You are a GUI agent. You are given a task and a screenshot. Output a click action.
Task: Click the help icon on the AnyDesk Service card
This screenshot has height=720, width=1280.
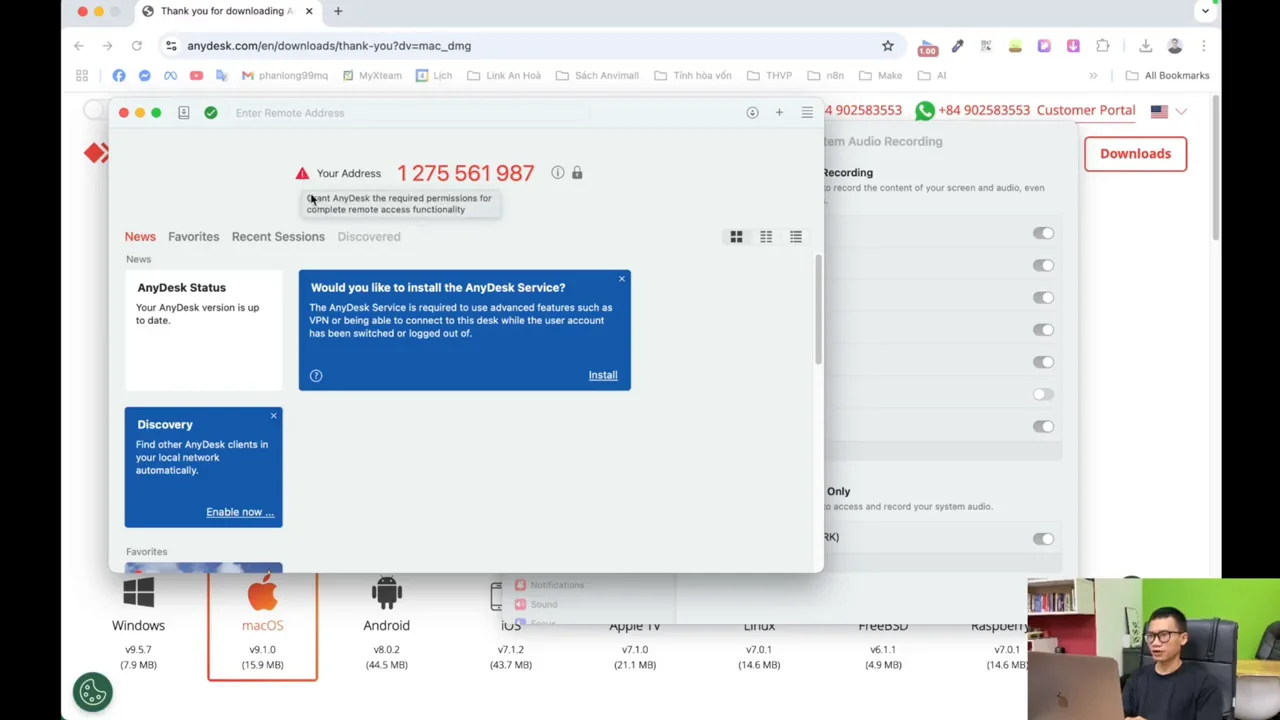316,375
